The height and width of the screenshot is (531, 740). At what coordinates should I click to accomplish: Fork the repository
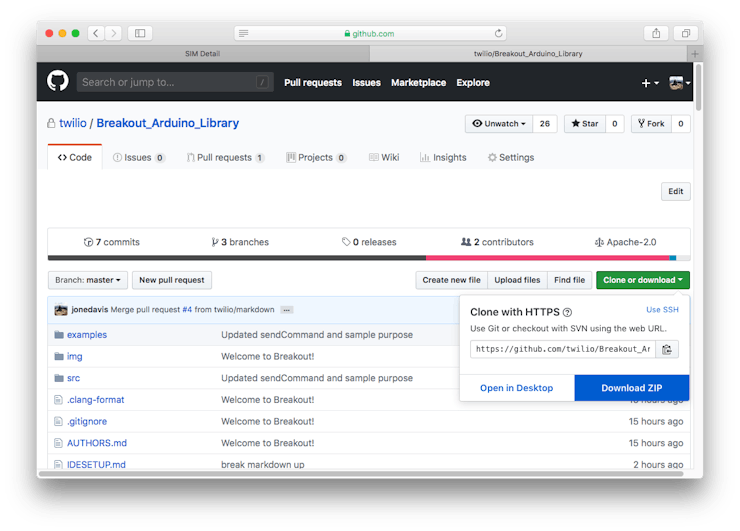(651, 124)
